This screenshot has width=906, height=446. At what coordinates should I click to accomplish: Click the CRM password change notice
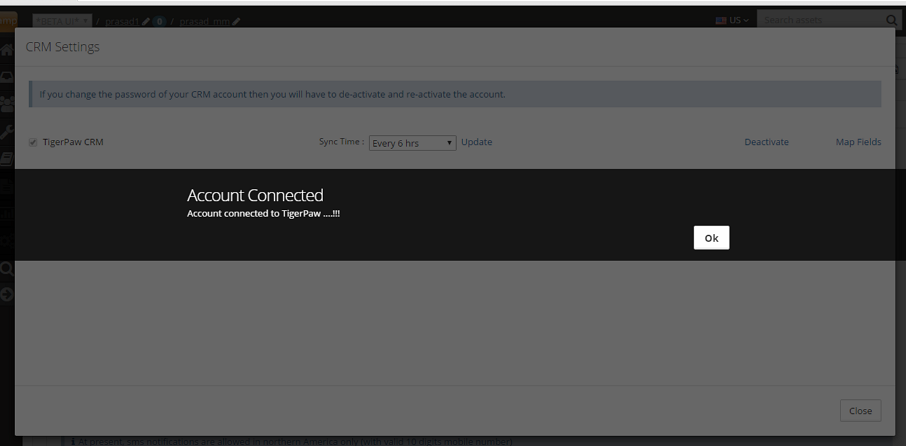pyautogui.click(x=455, y=94)
